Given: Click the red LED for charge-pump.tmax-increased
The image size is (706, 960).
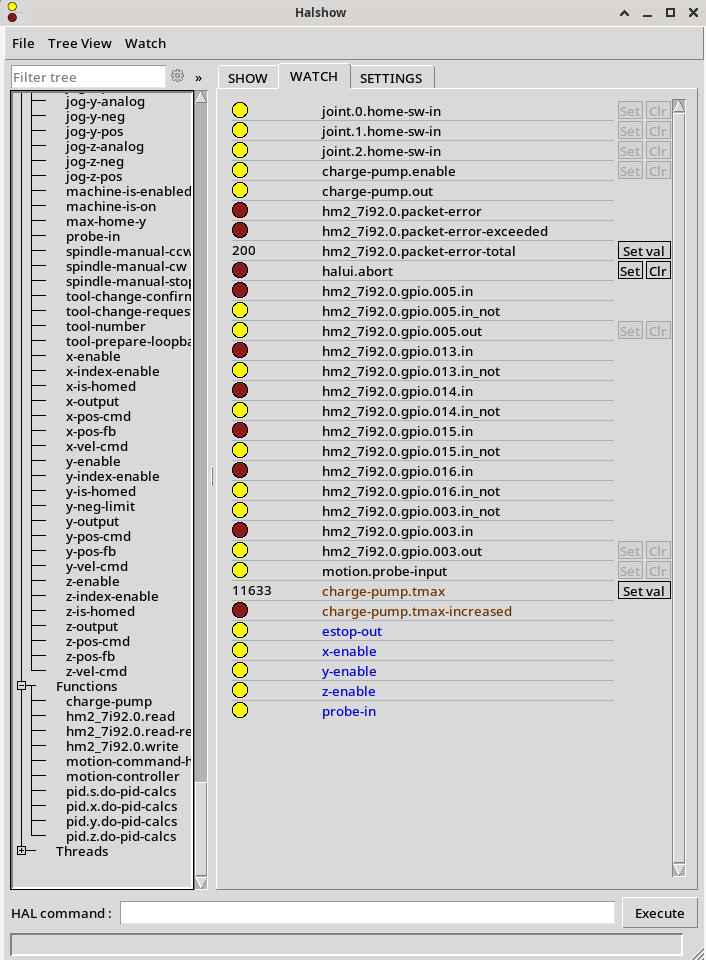Looking at the screenshot, I should [x=240, y=611].
